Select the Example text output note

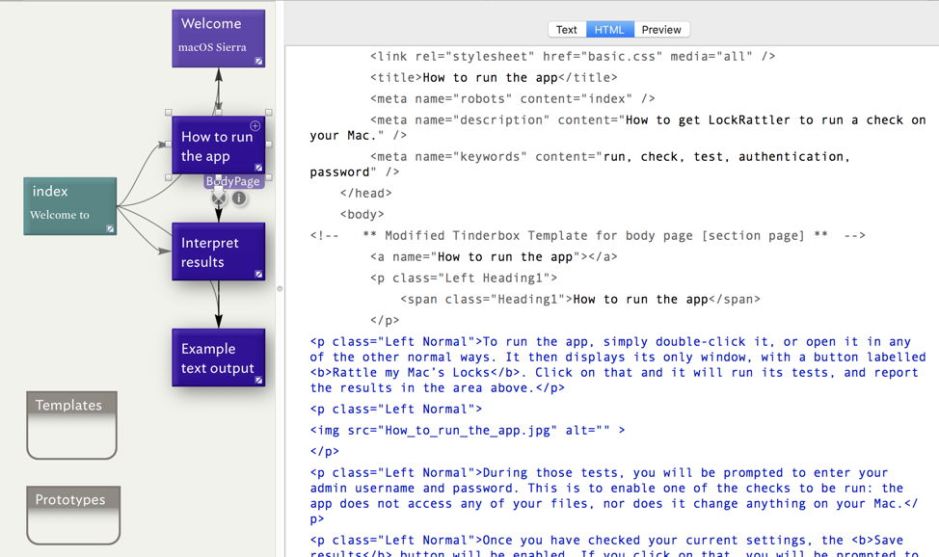tap(218, 358)
